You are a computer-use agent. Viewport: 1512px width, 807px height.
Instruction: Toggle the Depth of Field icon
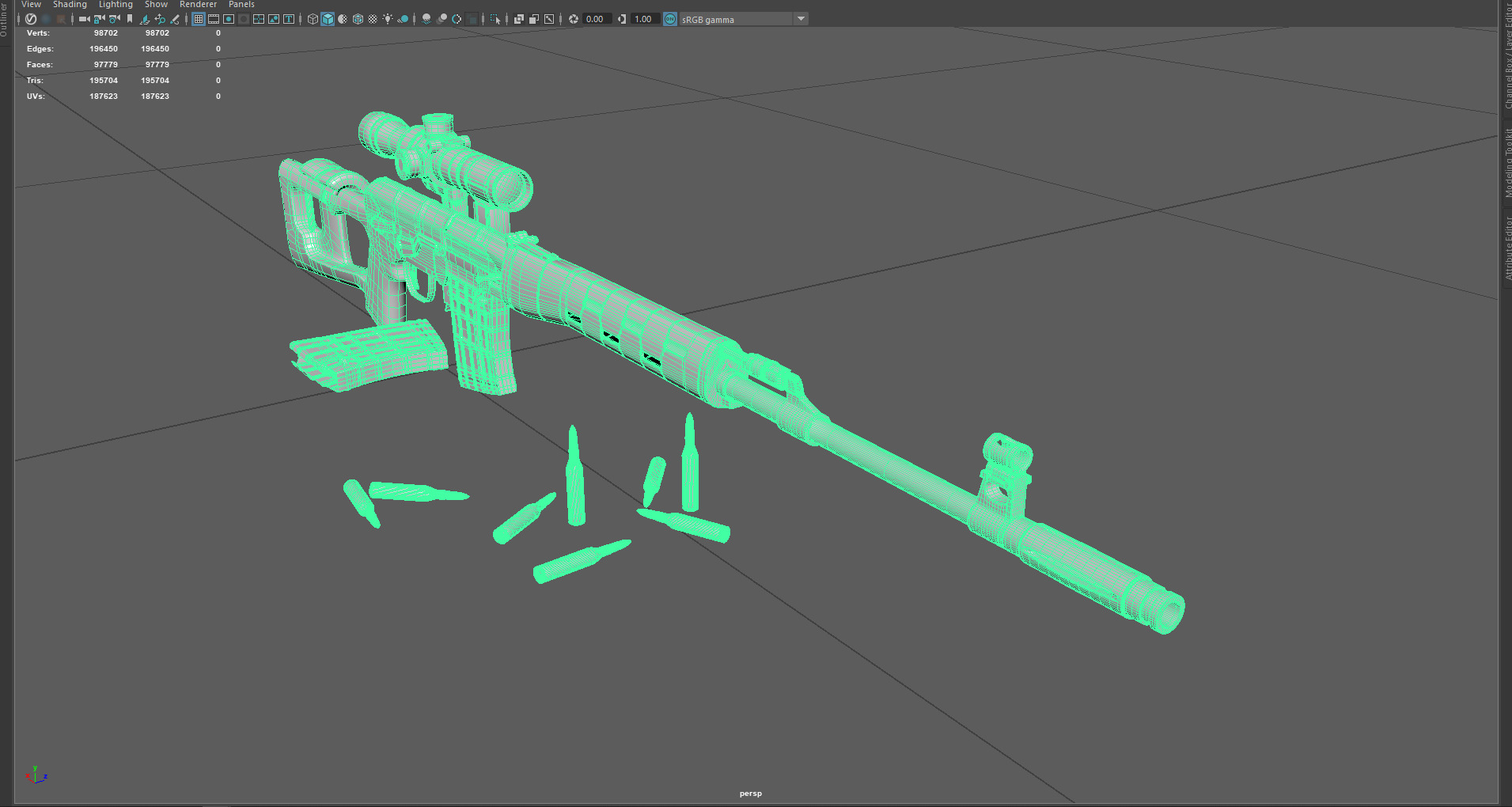[472, 19]
